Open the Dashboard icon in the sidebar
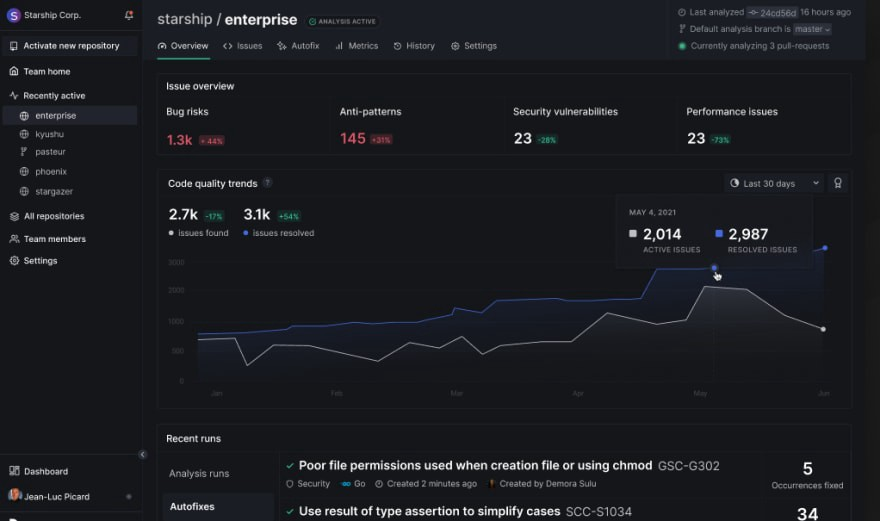 15,471
